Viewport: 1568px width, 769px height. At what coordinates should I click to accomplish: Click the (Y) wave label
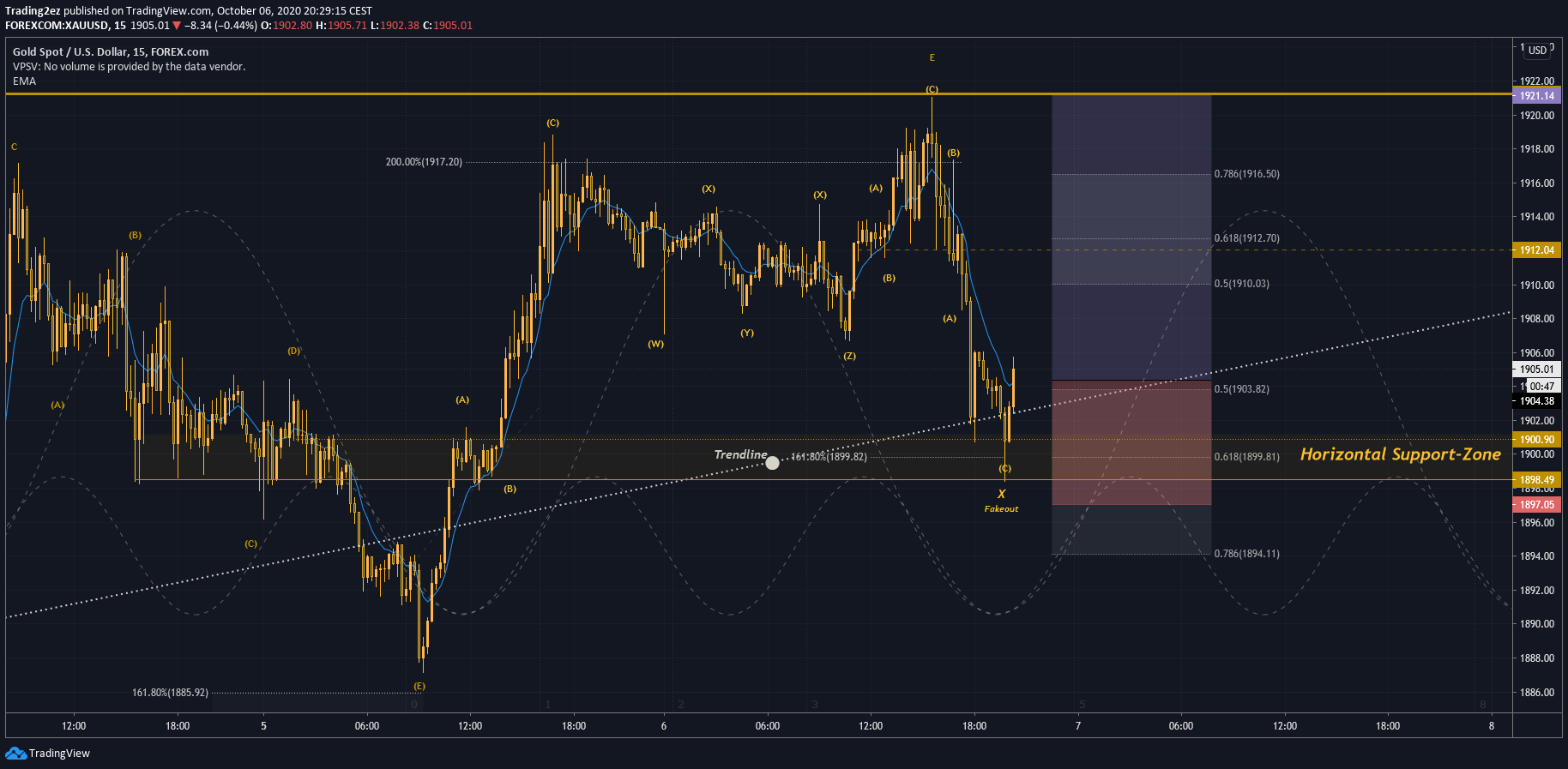(x=747, y=333)
